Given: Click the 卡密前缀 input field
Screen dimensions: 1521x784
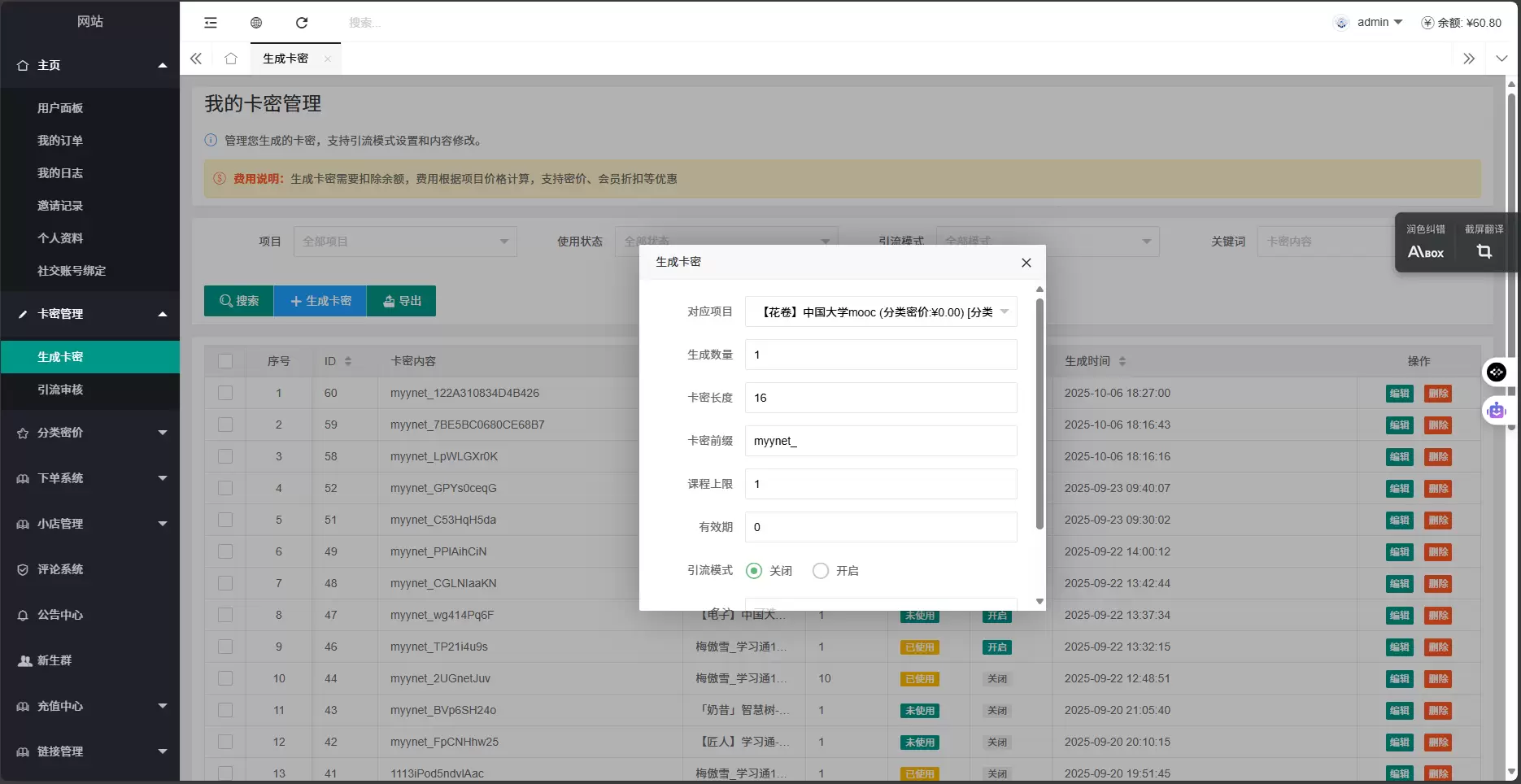Looking at the screenshot, I should click(x=880, y=441).
